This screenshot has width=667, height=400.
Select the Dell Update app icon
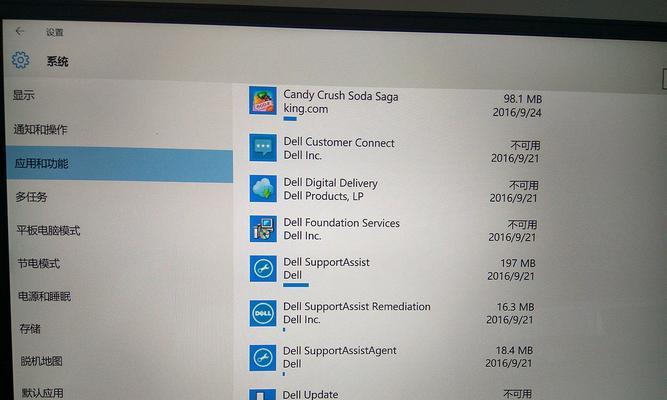(x=262, y=394)
